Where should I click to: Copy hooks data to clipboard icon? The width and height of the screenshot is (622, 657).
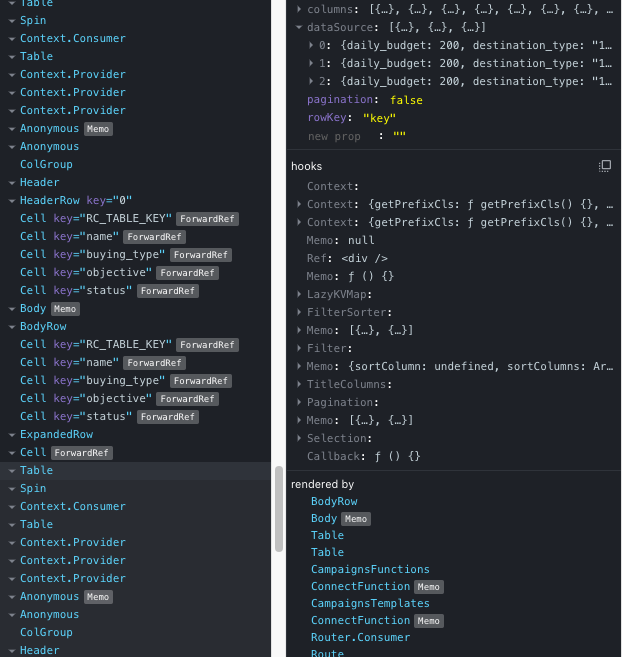[x=604, y=166]
